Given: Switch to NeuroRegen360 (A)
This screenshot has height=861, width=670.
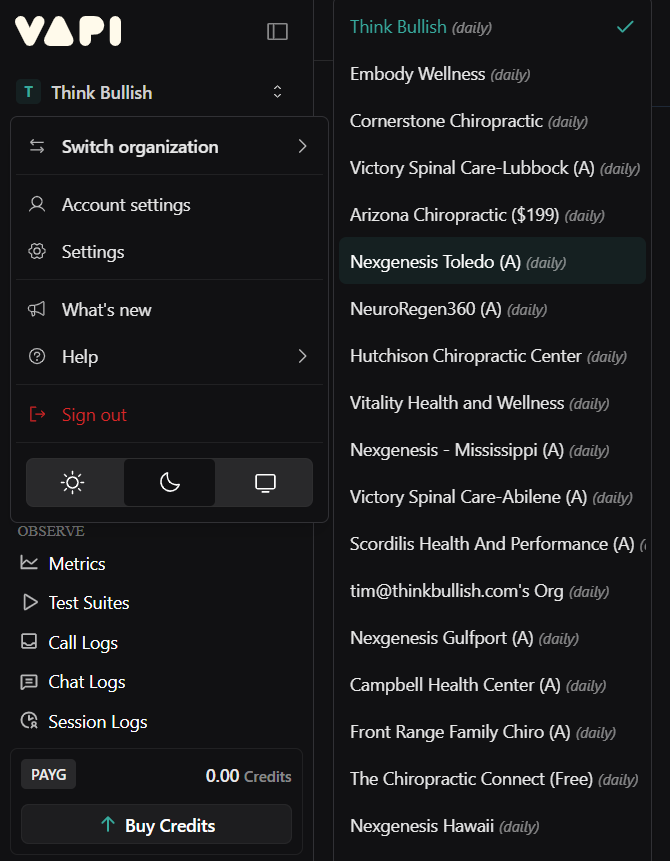Looking at the screenshot, I should [x=492, y=309].
